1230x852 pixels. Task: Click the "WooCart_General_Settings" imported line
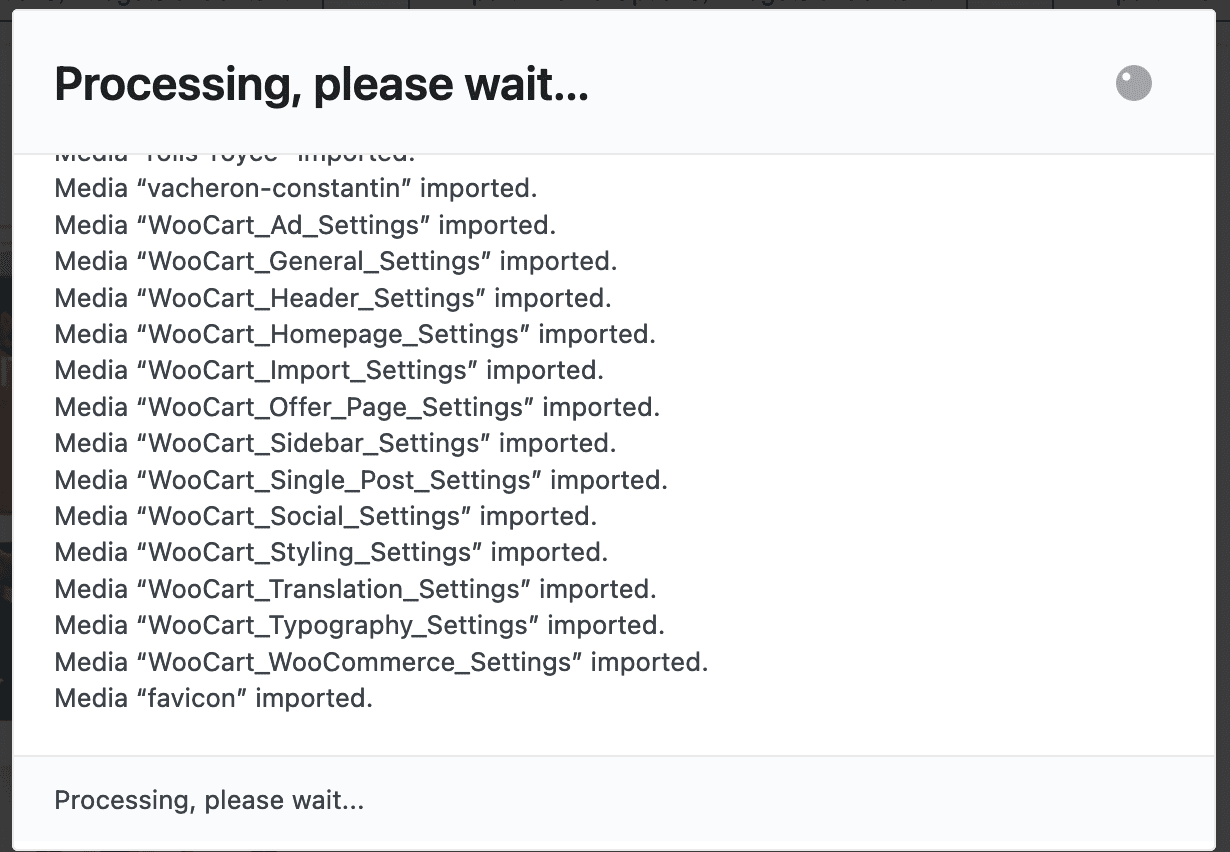click(335, 262)
